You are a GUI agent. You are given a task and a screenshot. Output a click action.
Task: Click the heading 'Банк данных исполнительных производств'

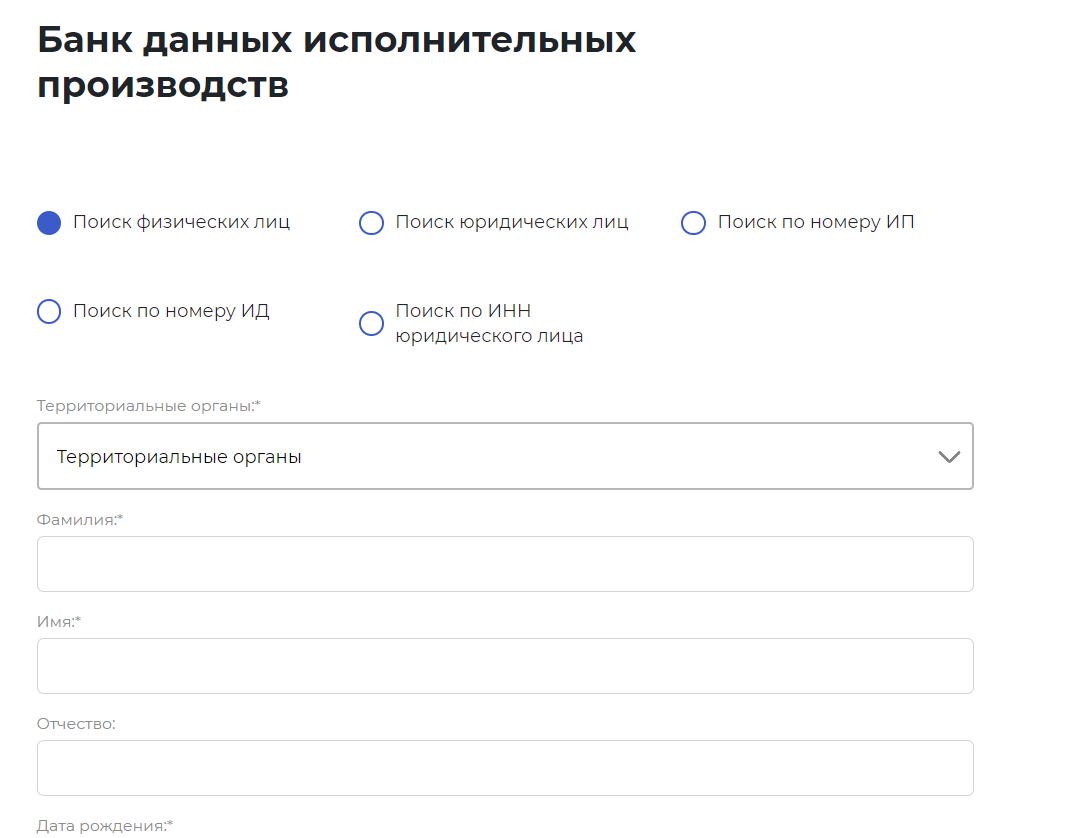(336, 62)
